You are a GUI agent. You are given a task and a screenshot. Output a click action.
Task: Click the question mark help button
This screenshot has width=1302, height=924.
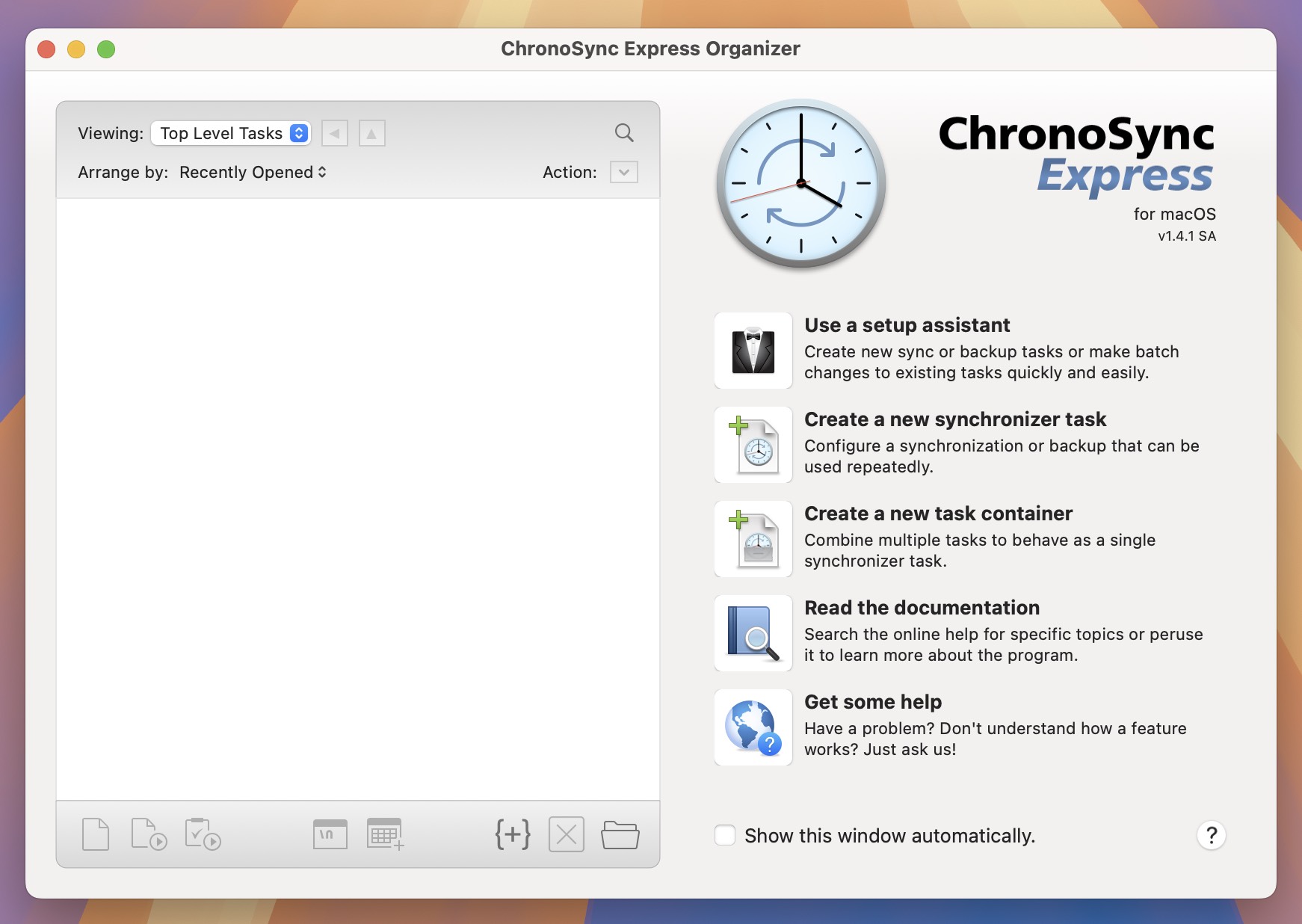pos(1212,835)
